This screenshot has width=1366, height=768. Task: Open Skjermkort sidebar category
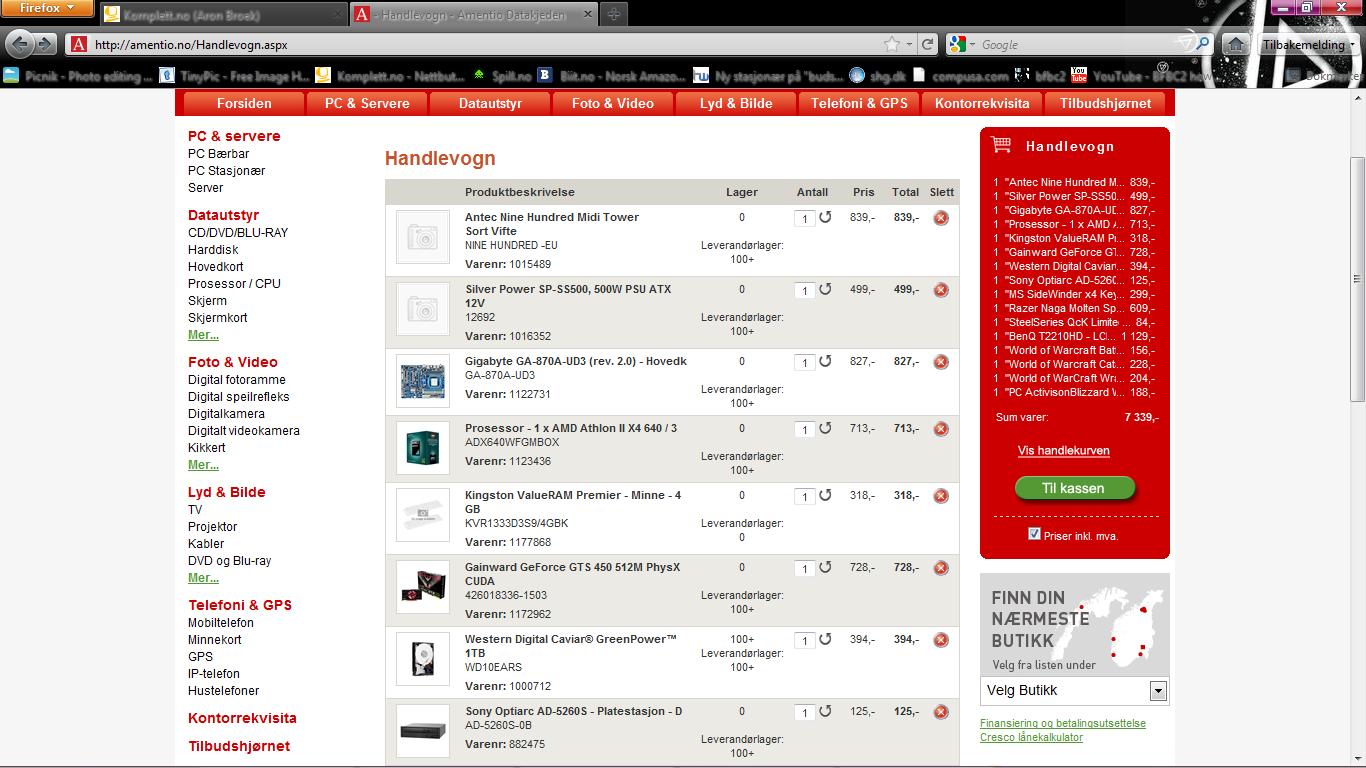217,318
